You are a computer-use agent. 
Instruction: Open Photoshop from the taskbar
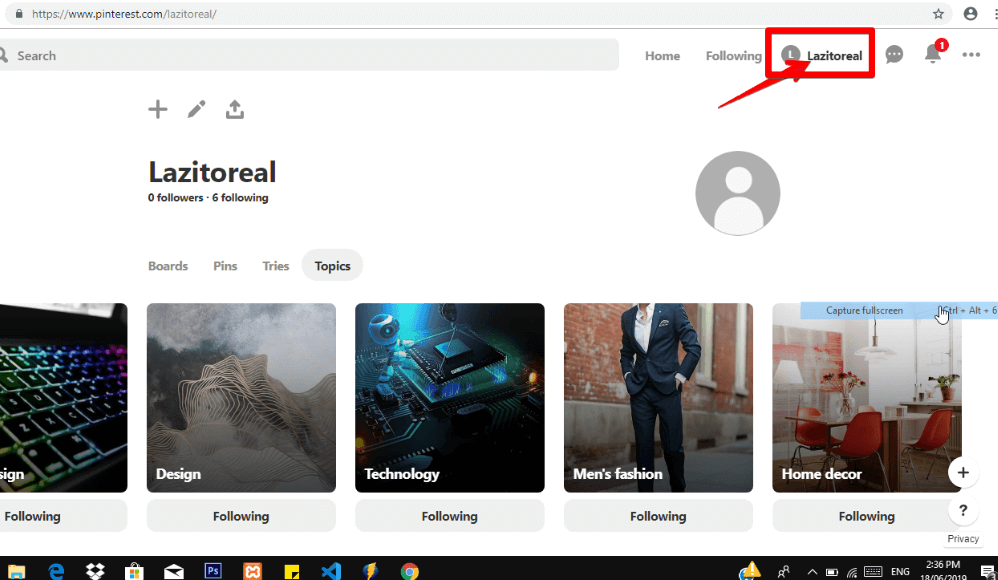pyautogui.click(x=213, y=570)
